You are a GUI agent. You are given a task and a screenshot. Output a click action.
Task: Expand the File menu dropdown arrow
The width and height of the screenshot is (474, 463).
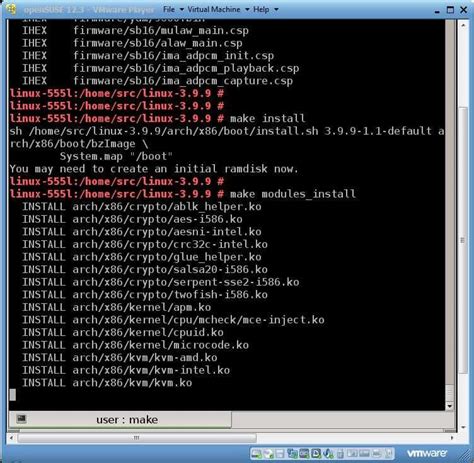click(x=182, y=9)
